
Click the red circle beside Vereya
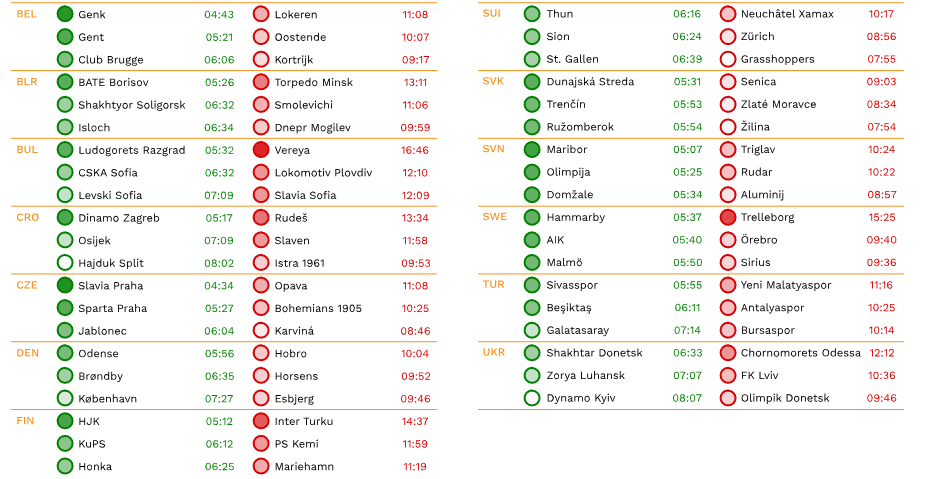[x=261, y=150]
